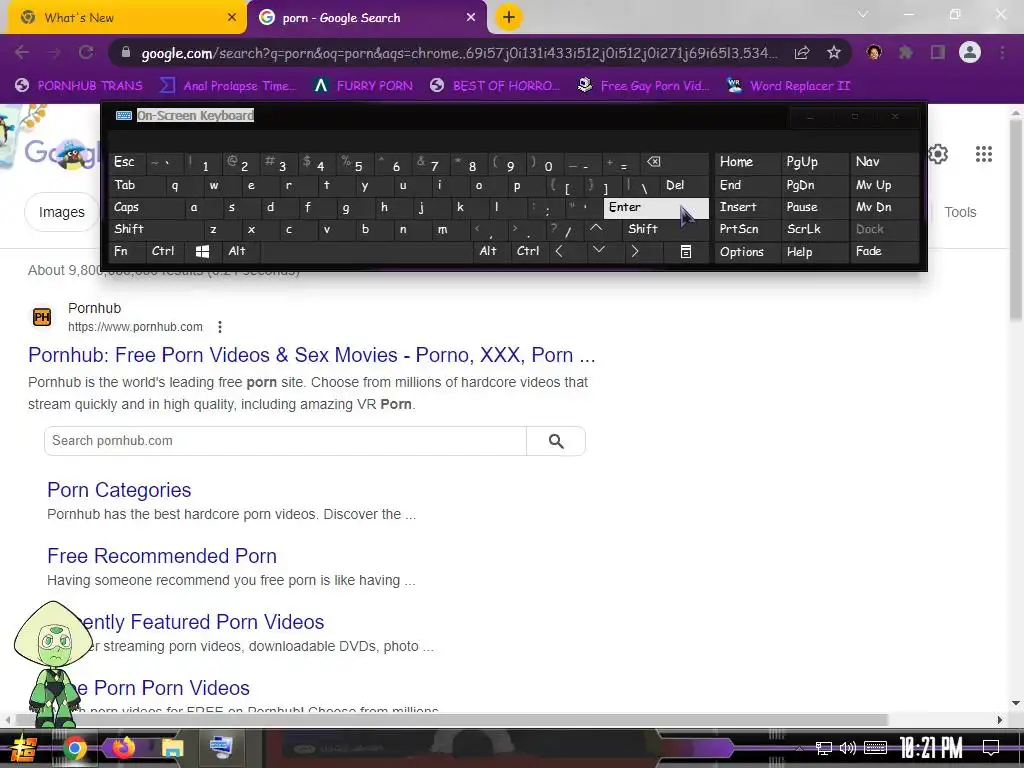
Task: Open the Windows Start menu
Action: [23, 748]
